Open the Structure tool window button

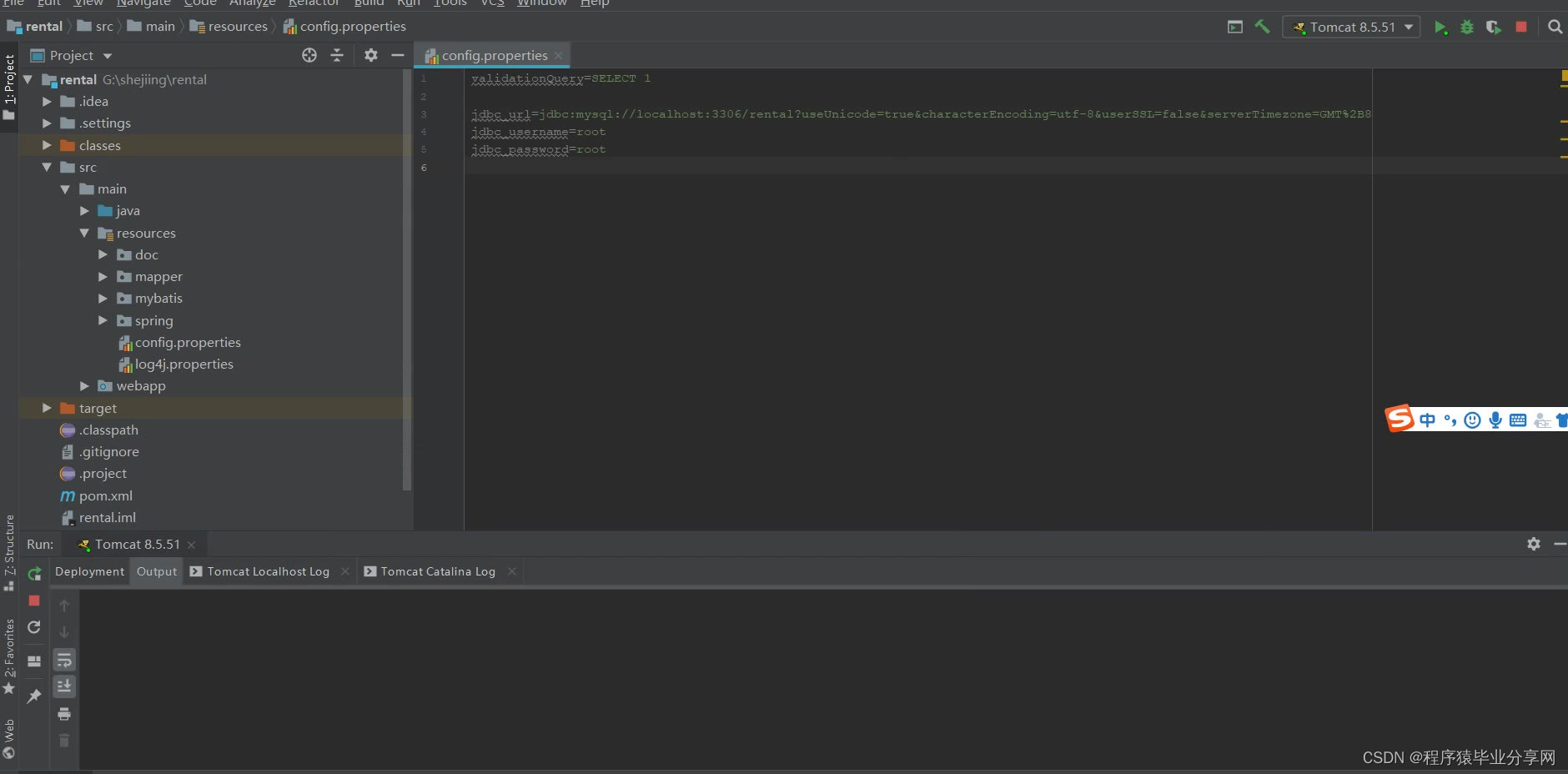click(x=9, y=552)
